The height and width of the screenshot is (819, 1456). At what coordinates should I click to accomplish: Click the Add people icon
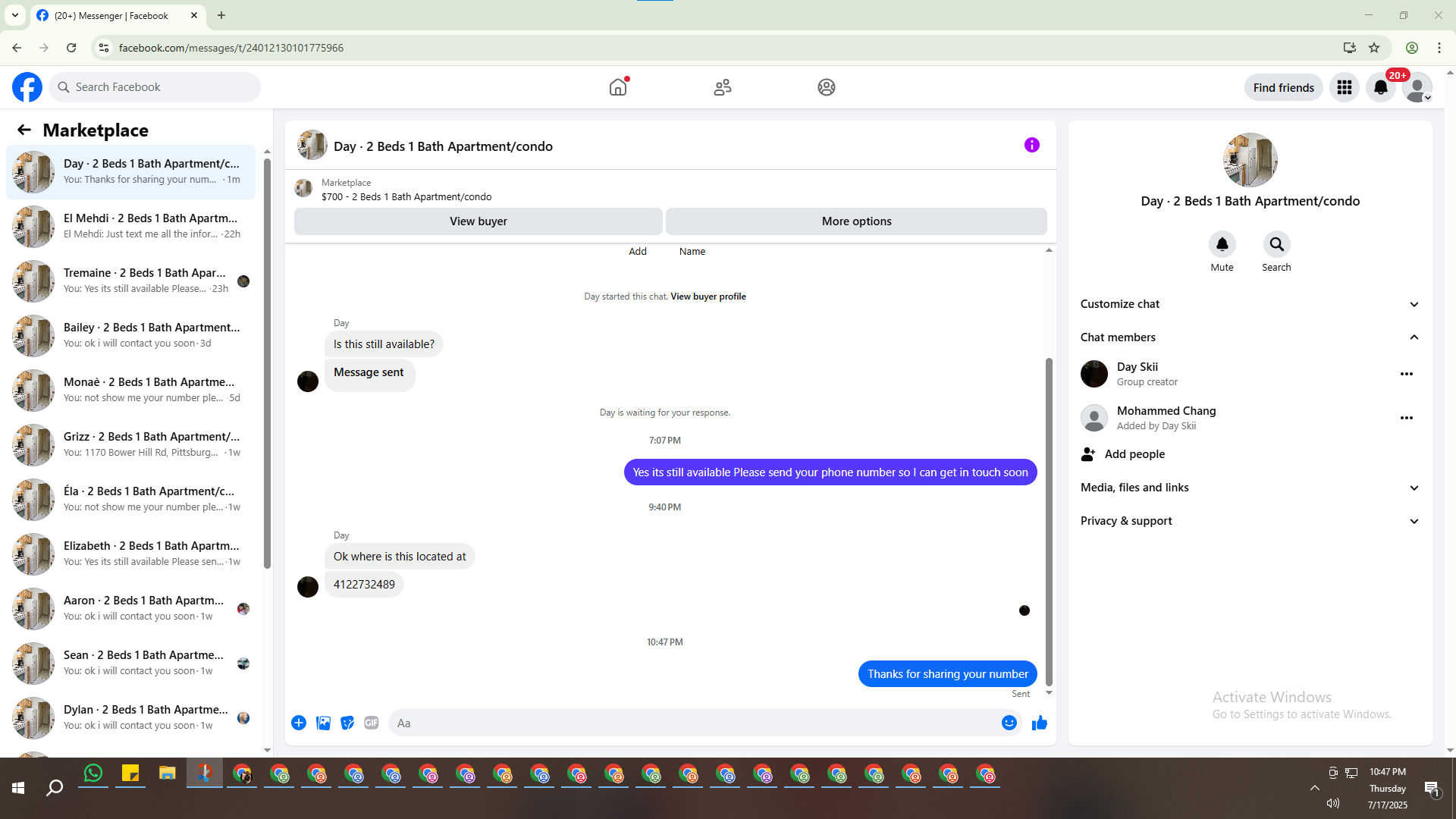click(x=1088, y=454)
